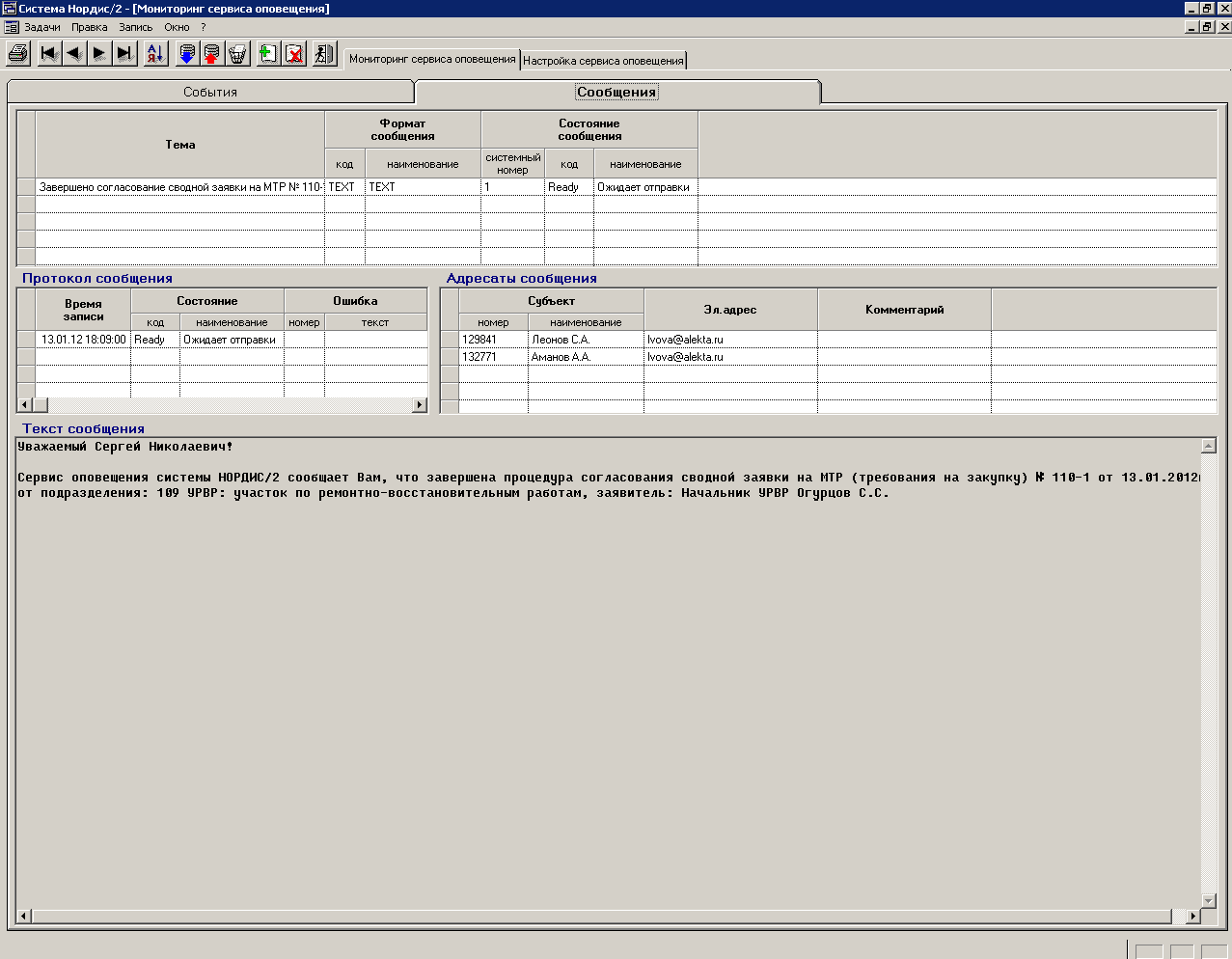Viewport: 1232px width, 959px height.
Task: Click the database icon with blue down arrow
Action: (187, 54)
